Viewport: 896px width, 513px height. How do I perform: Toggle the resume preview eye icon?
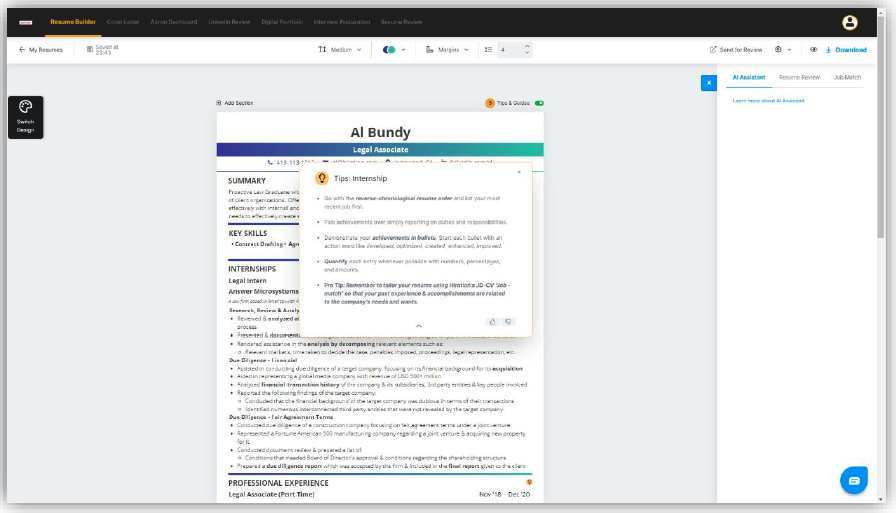point(813,49)
